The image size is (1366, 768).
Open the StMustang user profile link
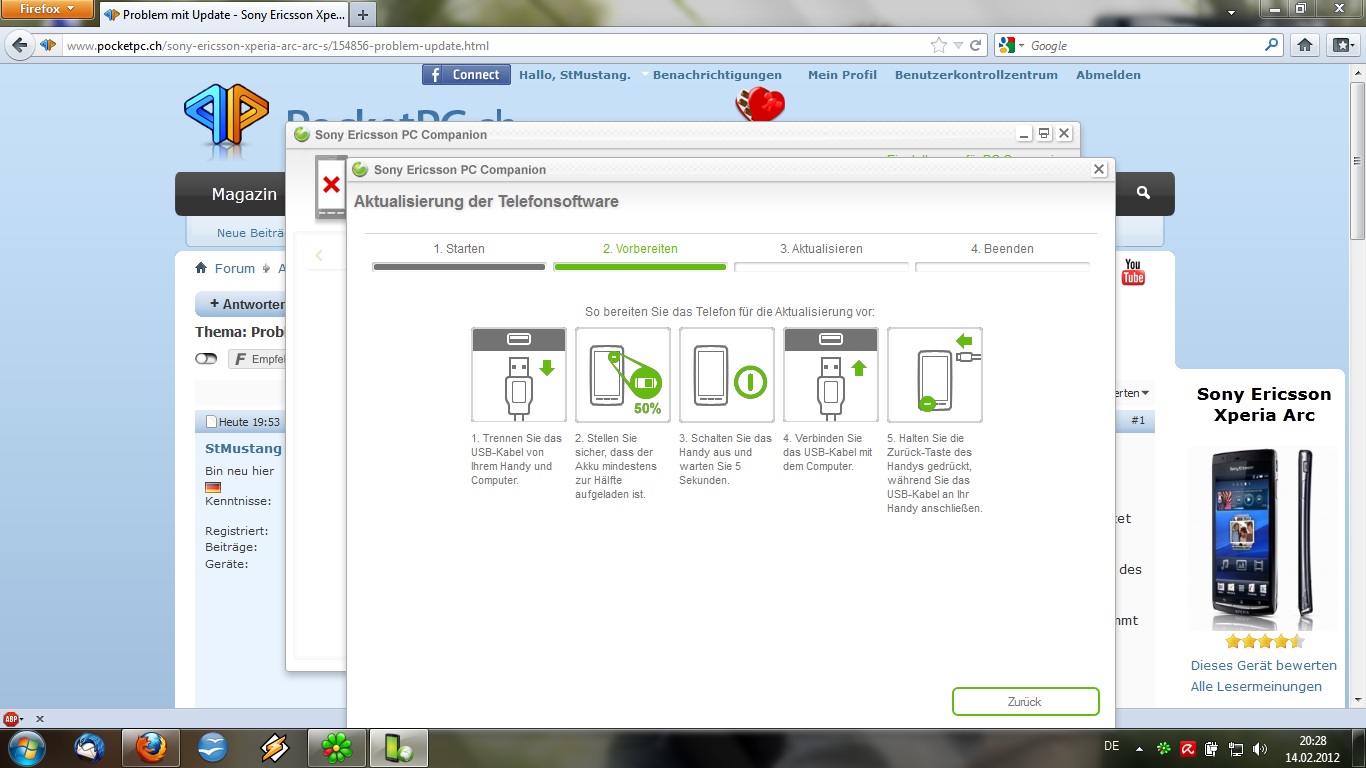(244, 449)
